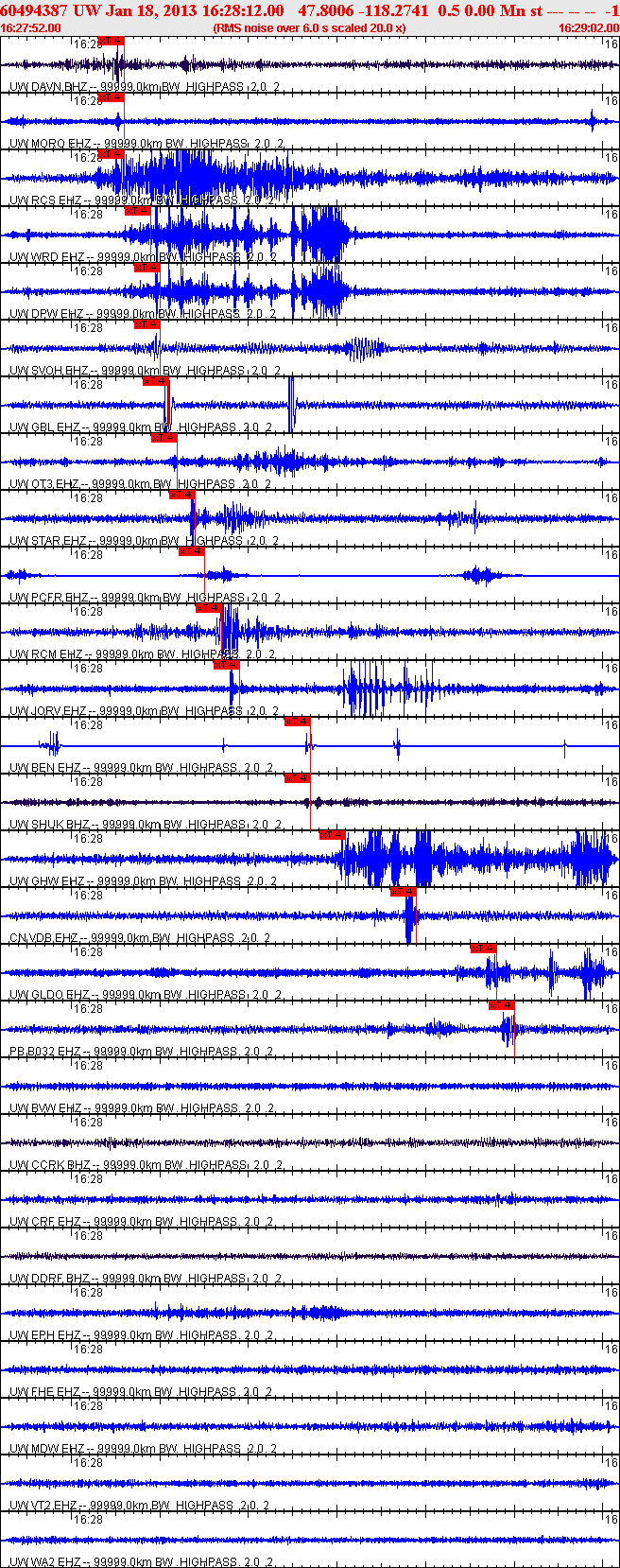620x1568 pixels.
Task: Select the red pick flag on the GLDO trace
Action: coord(483,949)
